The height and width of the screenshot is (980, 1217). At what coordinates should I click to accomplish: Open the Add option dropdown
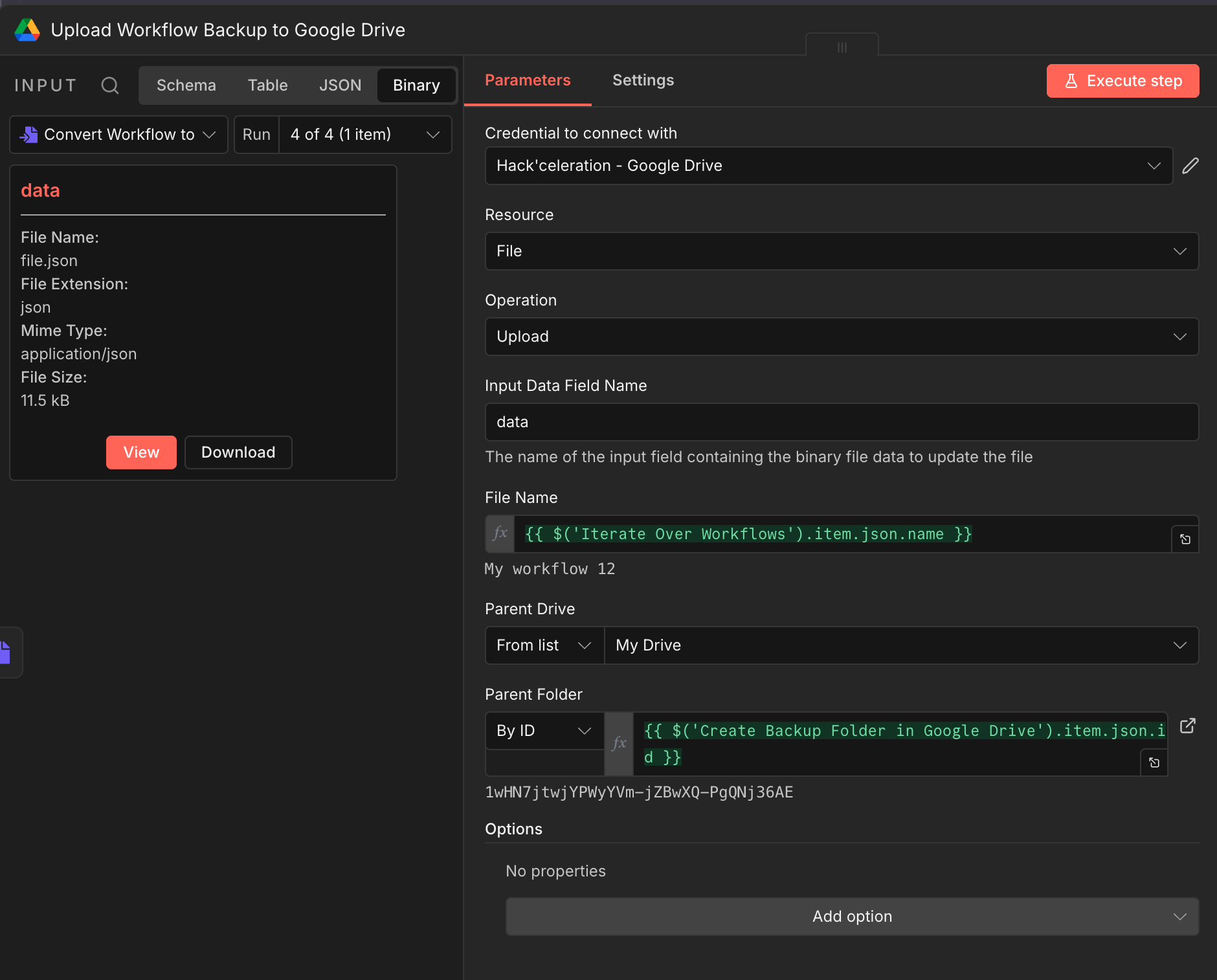point(852,917)
